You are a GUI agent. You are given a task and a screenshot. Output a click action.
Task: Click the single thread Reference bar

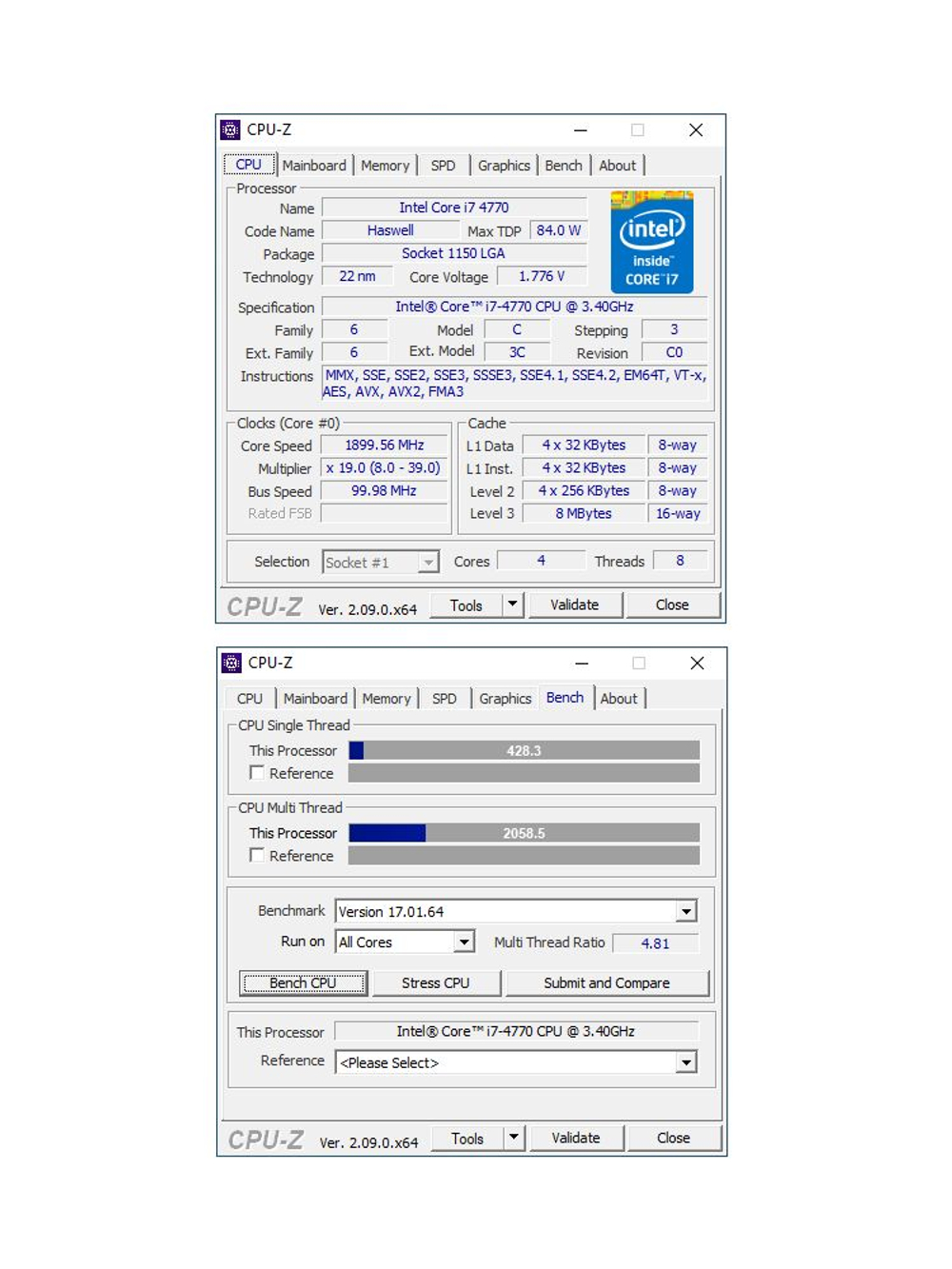tap(524, 773)
